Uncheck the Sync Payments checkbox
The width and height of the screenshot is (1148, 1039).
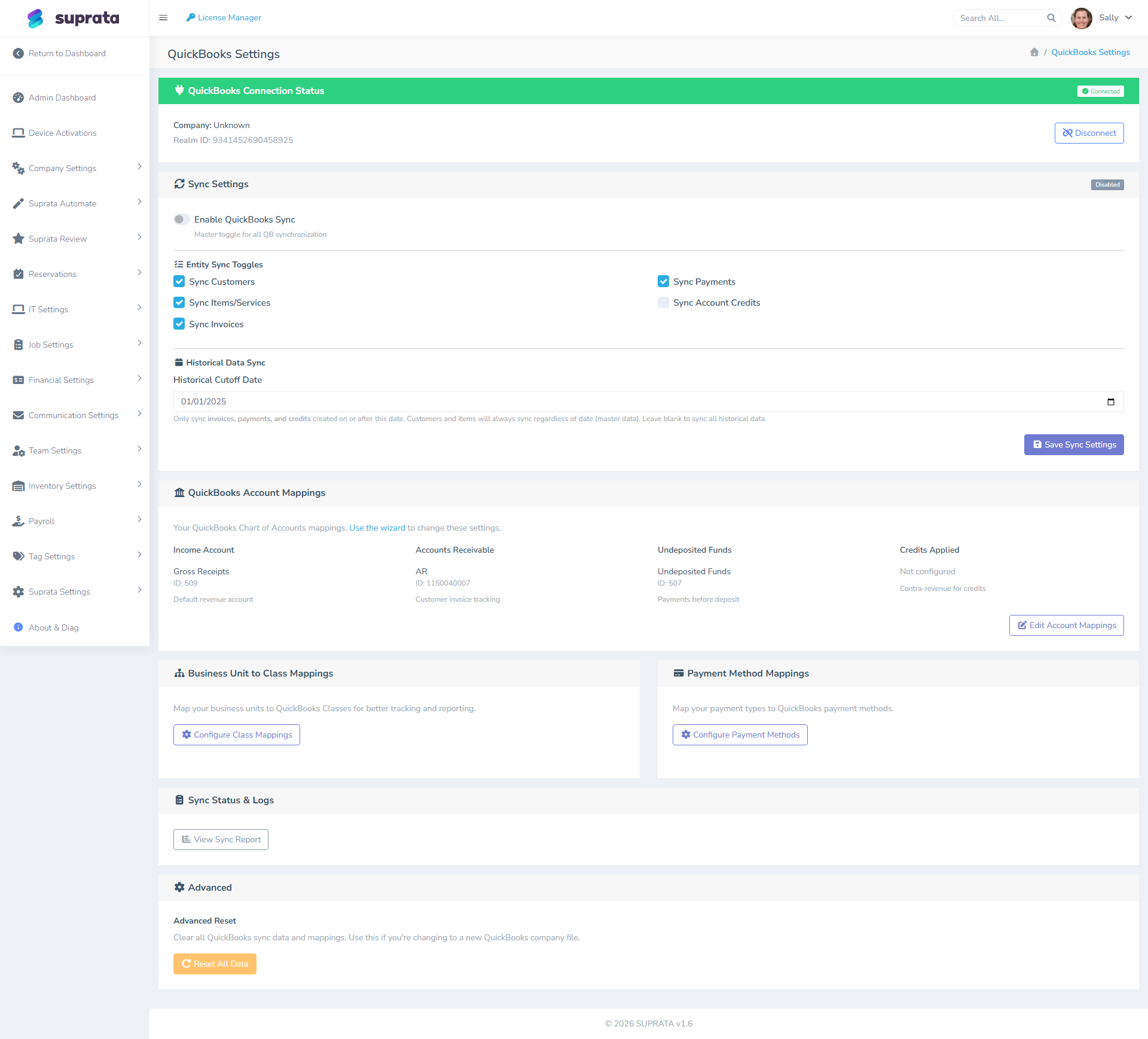coord(664,281)
